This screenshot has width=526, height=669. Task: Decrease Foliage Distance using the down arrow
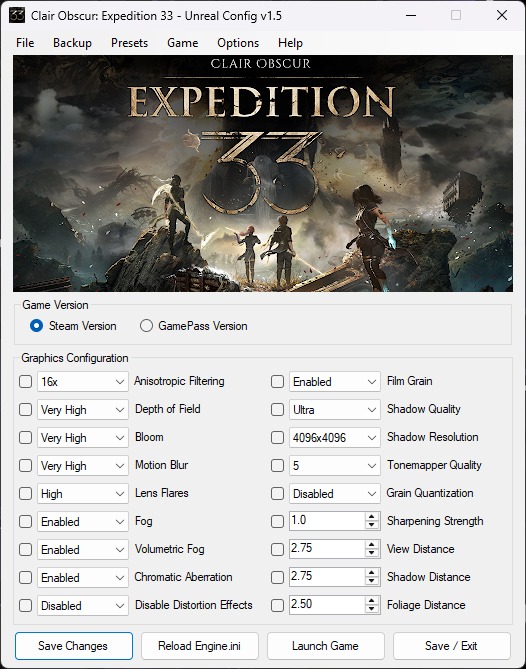372,610
